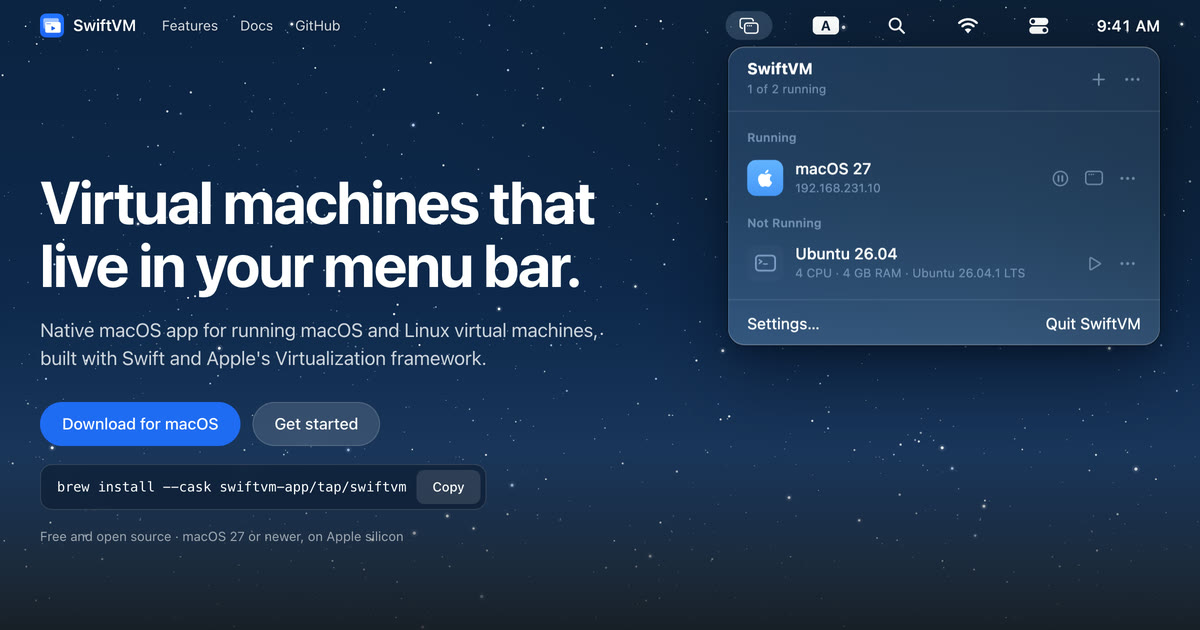Open the SwiftVM menu bar icon
This screenshot has width=1200, height=630.
tap(749, 26)
